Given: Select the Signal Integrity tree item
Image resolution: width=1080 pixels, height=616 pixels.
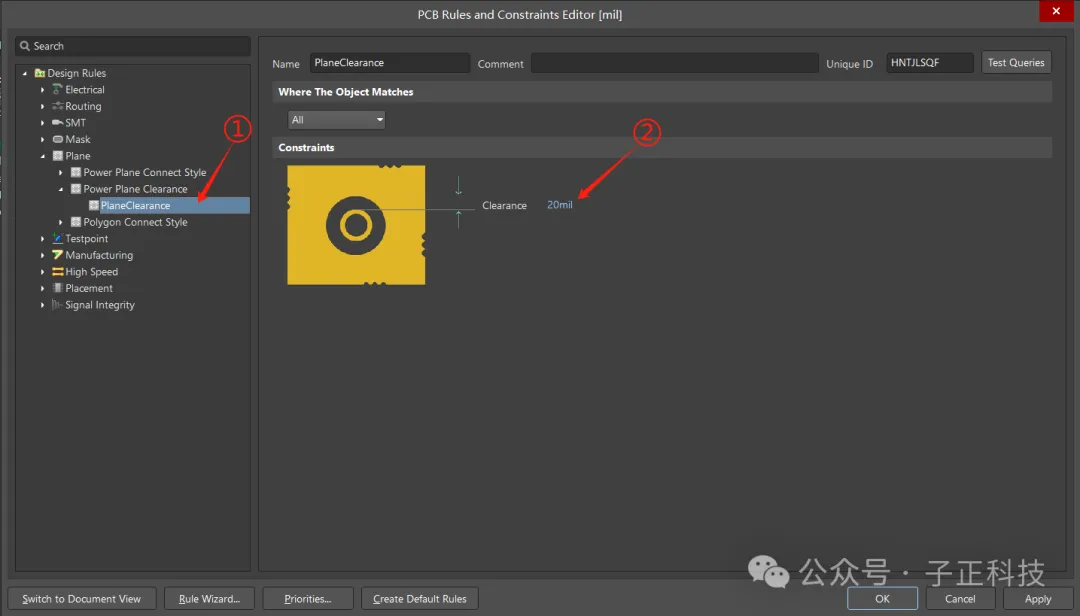Looking at the screenshot, I should (x=100, y=305).
